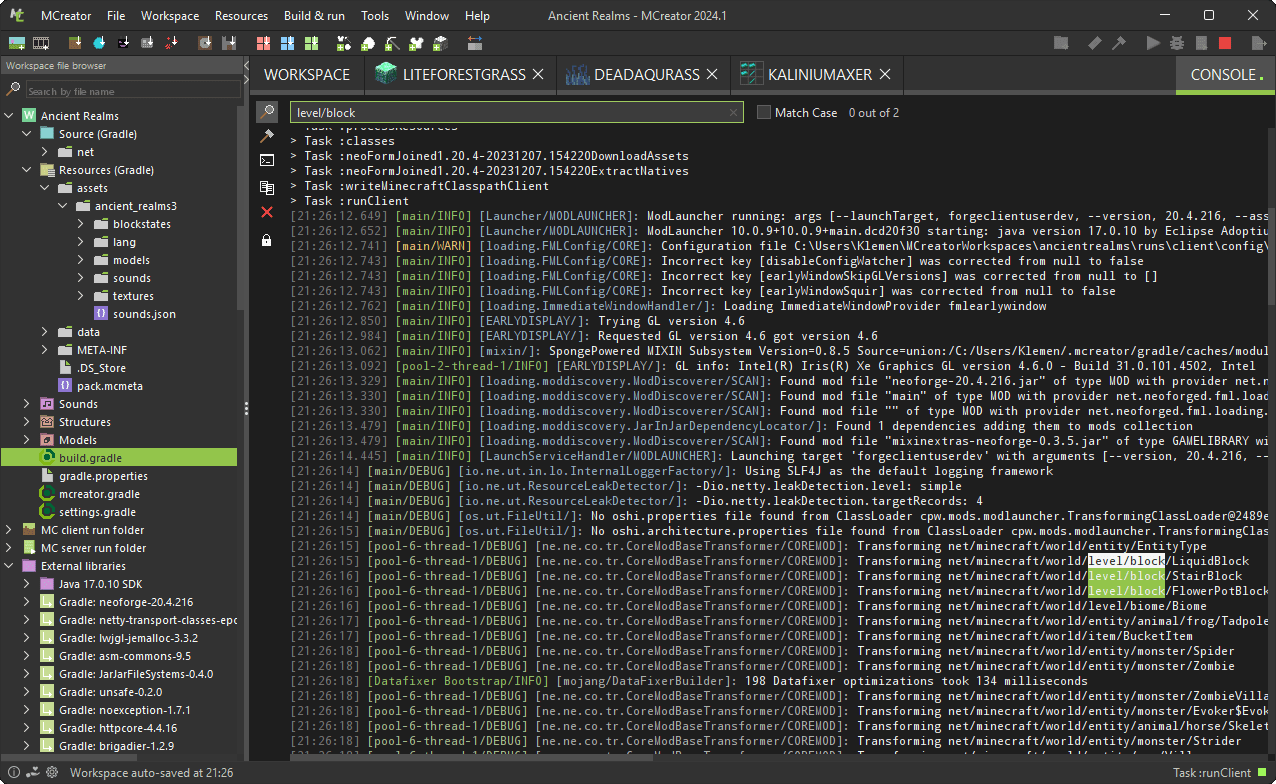Image resolution: width=1276 pixels, height=784 pixels.
Task: Click the import item texture (blue gem) icon
Action: 99,43
